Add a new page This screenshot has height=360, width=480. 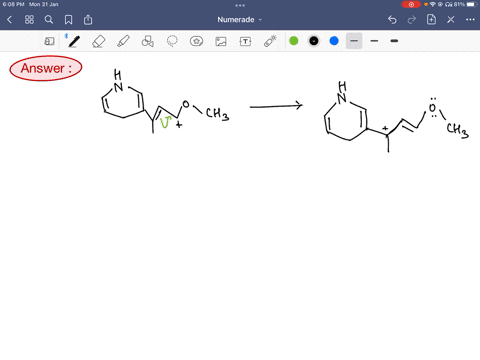pos(431,20)
